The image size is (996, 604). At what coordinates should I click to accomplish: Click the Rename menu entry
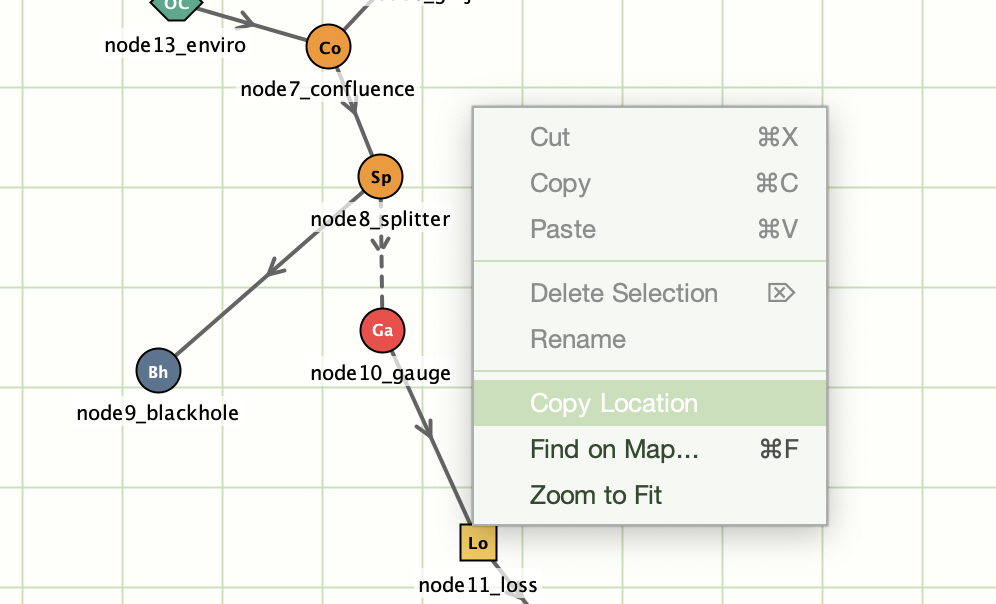650,339
